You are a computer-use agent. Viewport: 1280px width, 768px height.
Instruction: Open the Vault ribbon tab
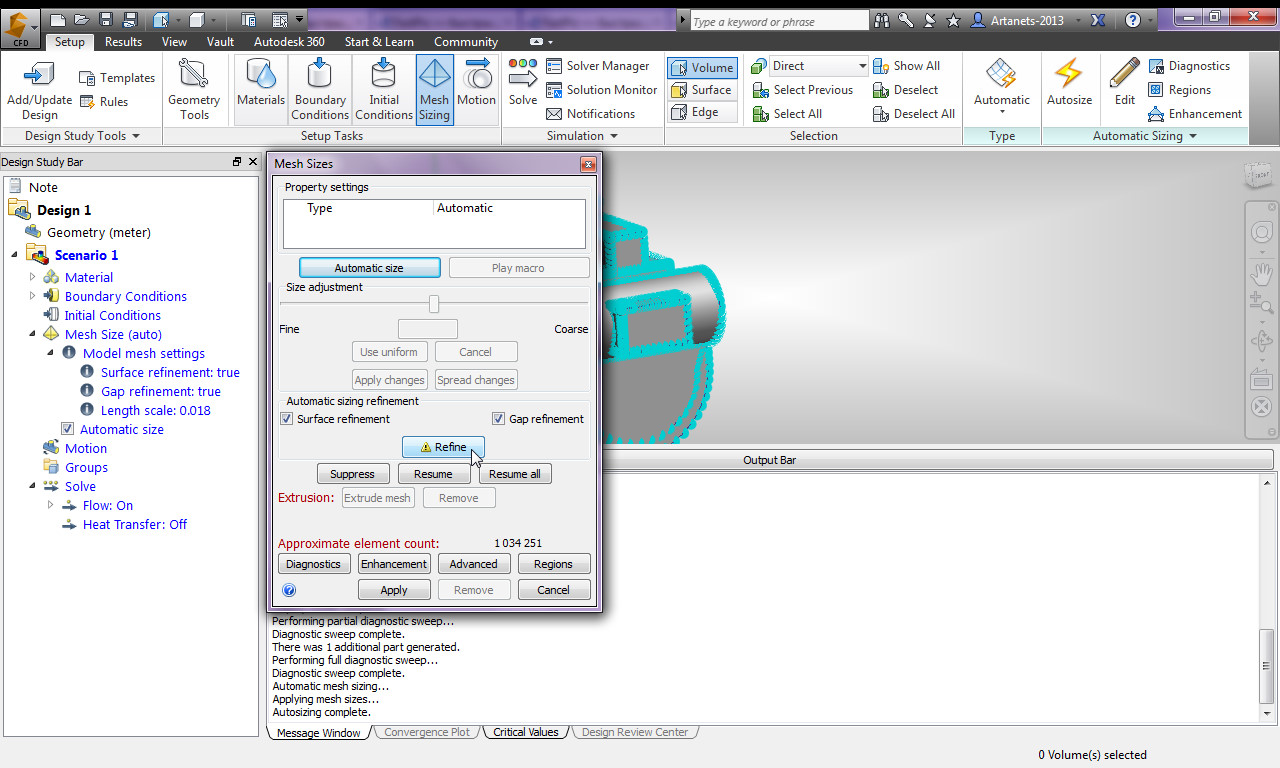220,42
